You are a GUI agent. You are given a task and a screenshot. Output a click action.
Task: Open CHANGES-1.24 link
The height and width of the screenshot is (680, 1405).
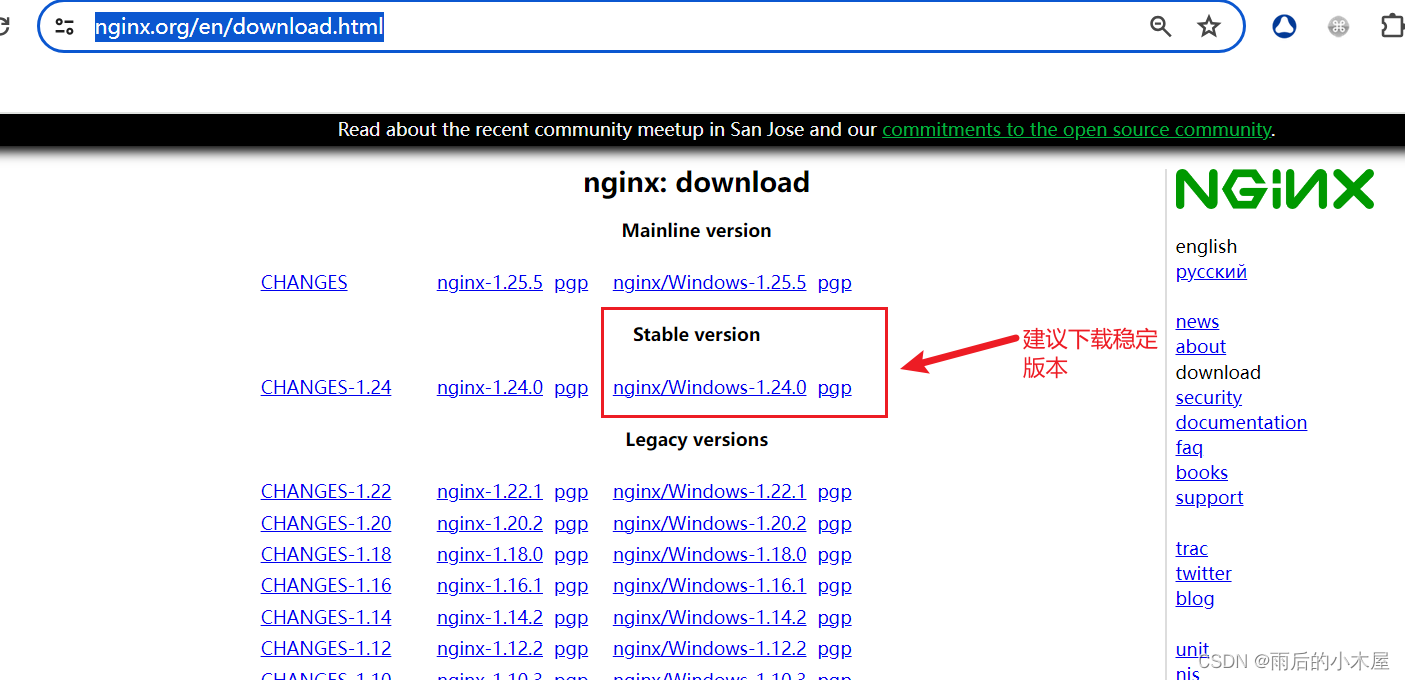326,388
